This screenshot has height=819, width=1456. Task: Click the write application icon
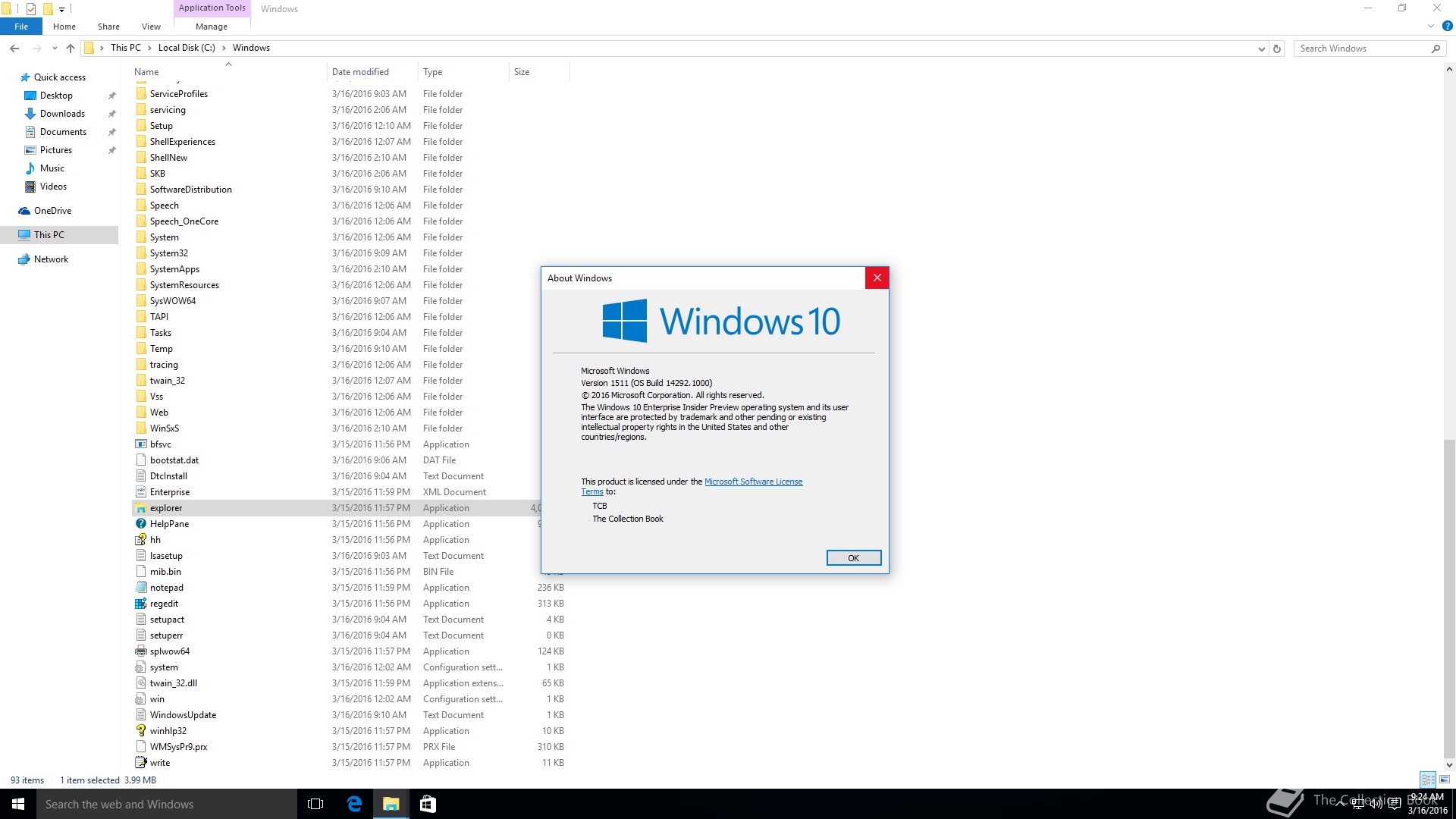pyautogui.click(x=140, y=763)
